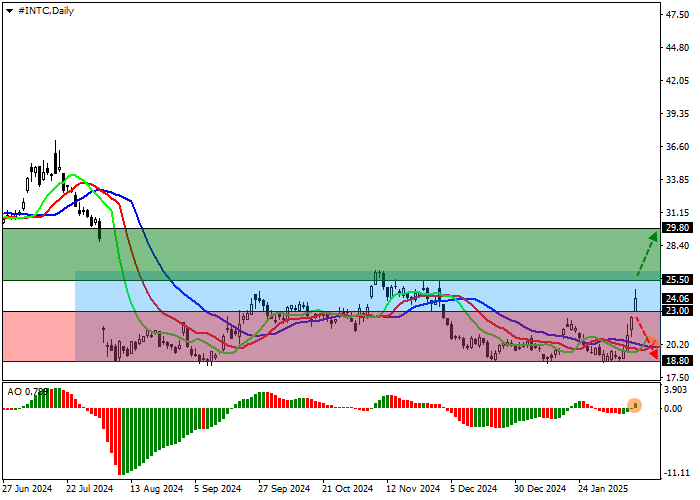This screenshot has height=500, width=700.
Task: Click the 12 Nov 2024 date label
Action: click(x=412, y=490)
